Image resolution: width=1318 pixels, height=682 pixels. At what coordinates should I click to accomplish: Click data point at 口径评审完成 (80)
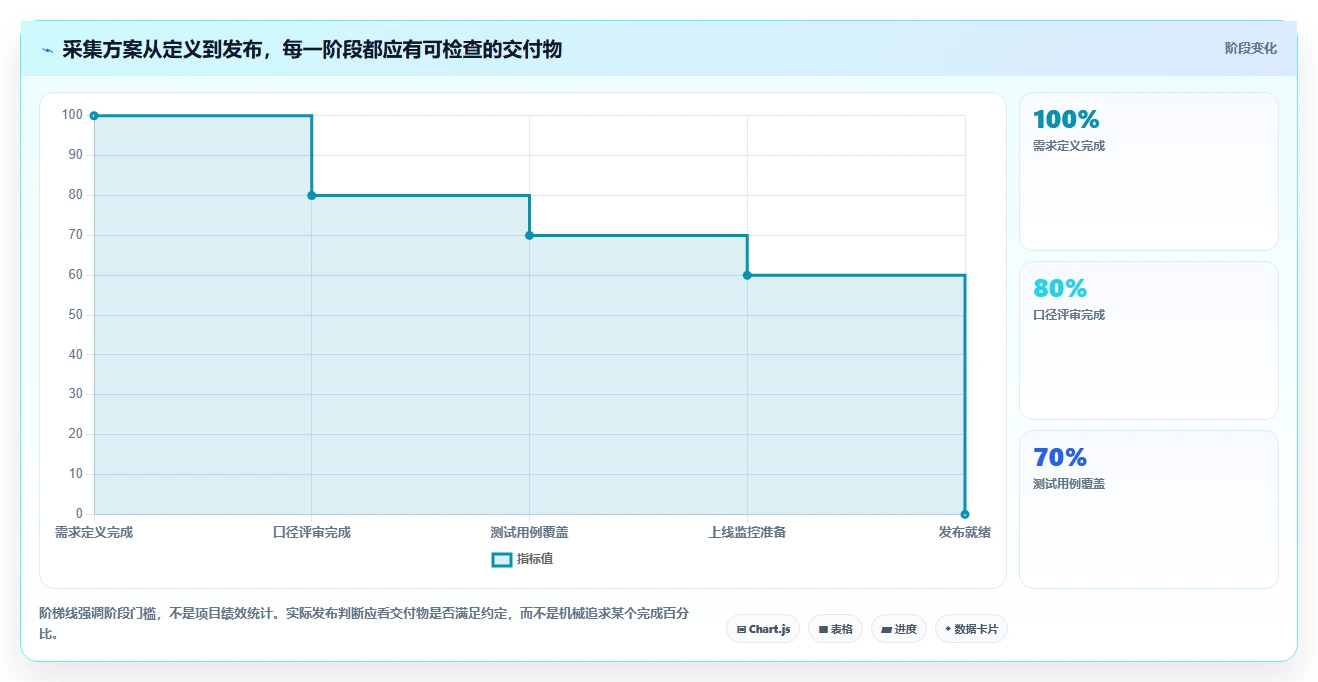312,195
